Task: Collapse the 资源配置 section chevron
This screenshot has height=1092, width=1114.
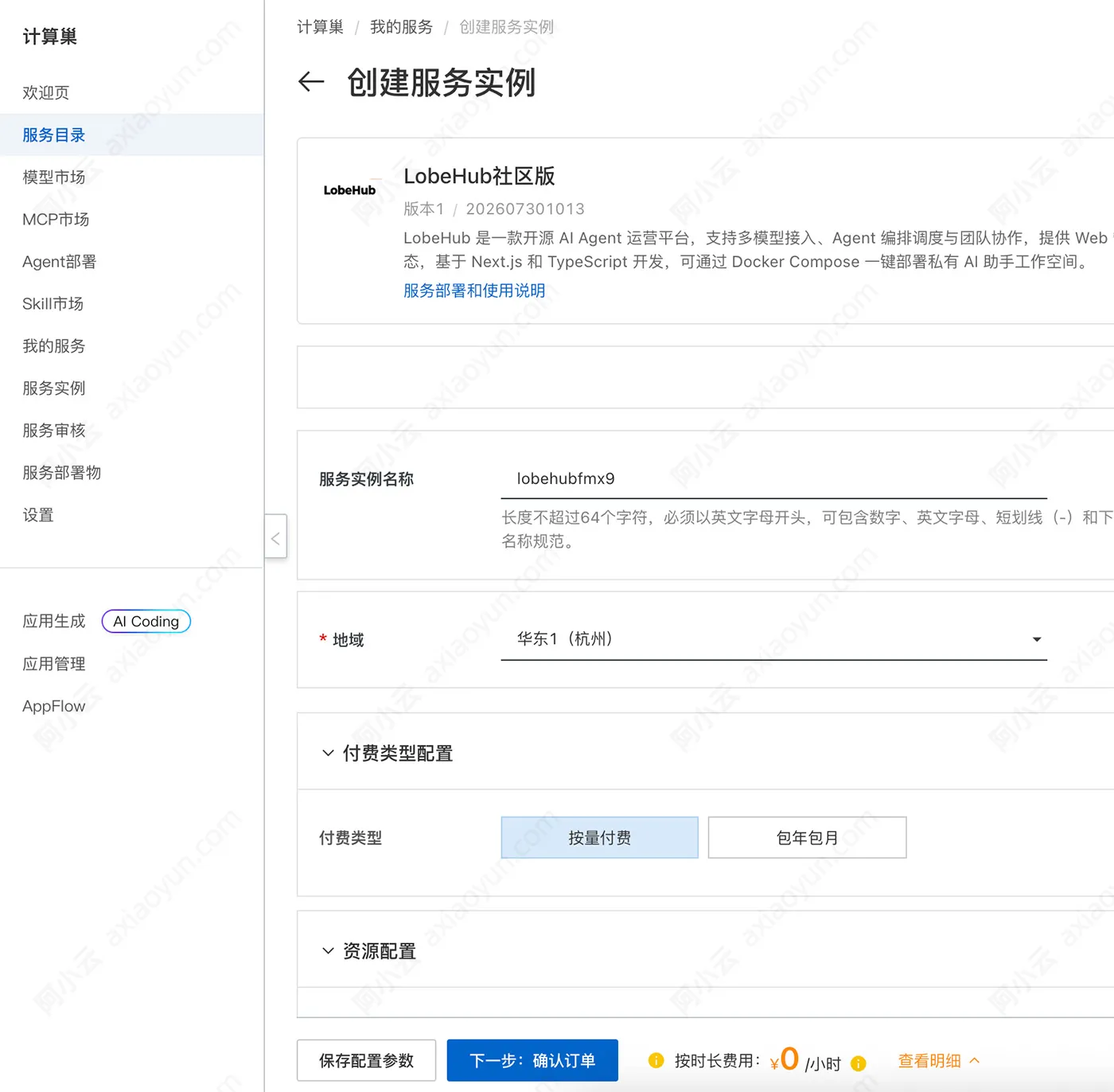Action: (328, 951)
